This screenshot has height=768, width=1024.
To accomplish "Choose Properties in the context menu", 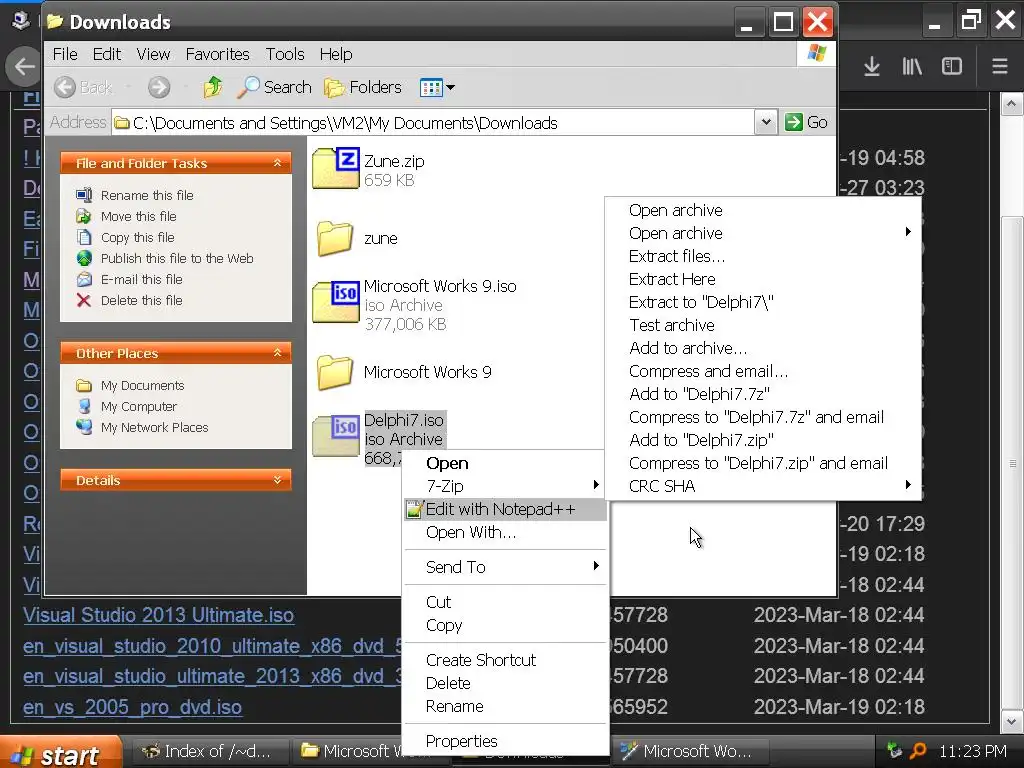I will click(505, 741).
